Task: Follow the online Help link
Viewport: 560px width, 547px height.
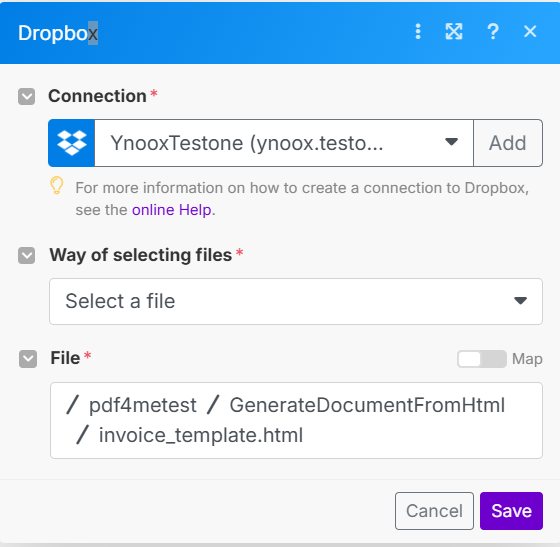Action: [172, 210]
